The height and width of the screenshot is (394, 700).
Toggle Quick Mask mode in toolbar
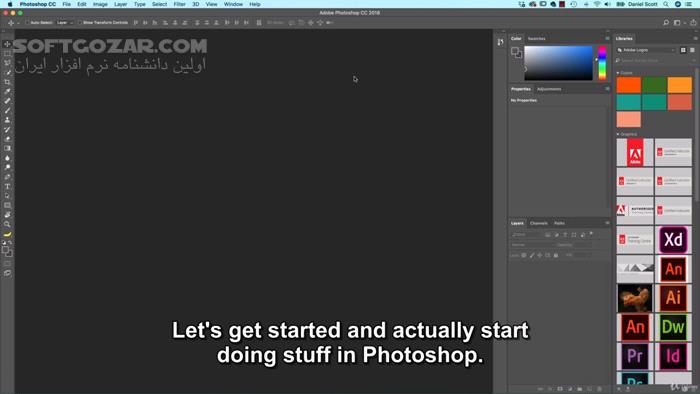coord(7,264)
